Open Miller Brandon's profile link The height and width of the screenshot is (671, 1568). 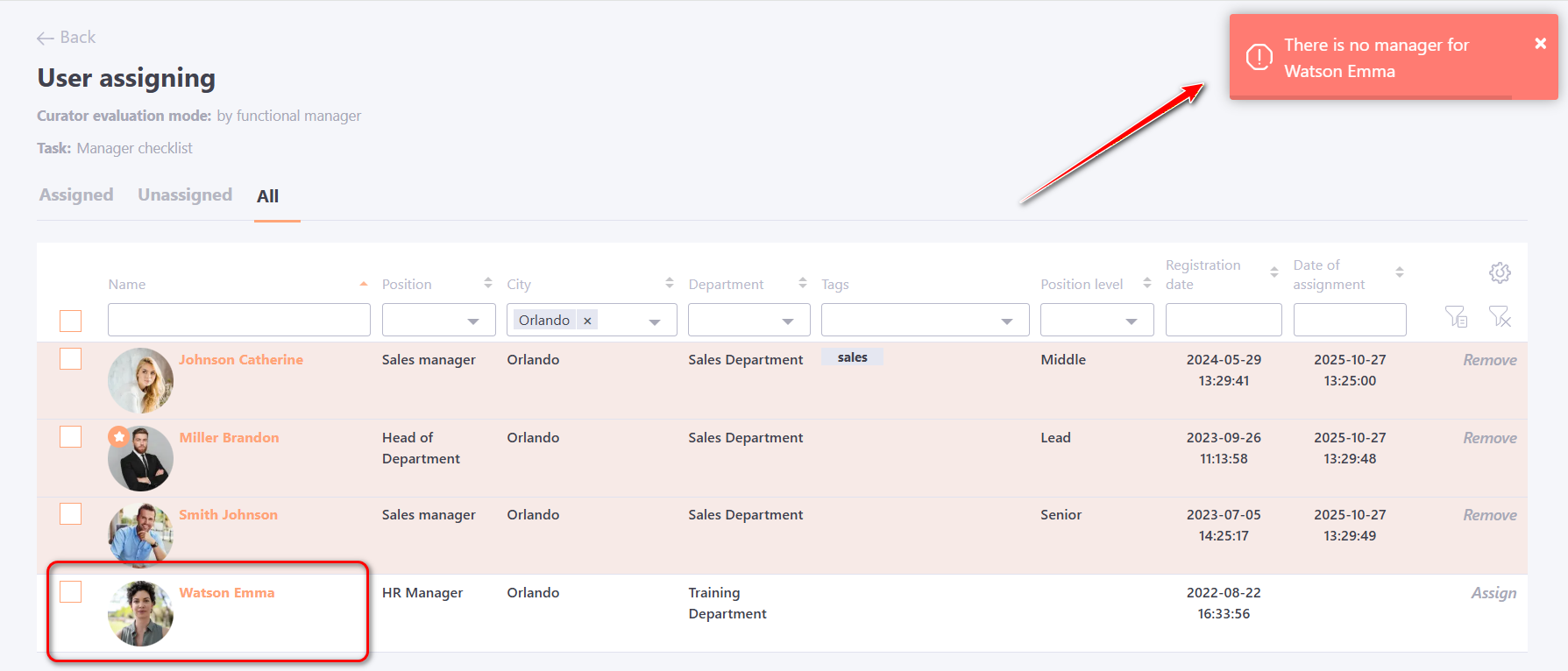[229, 437]
